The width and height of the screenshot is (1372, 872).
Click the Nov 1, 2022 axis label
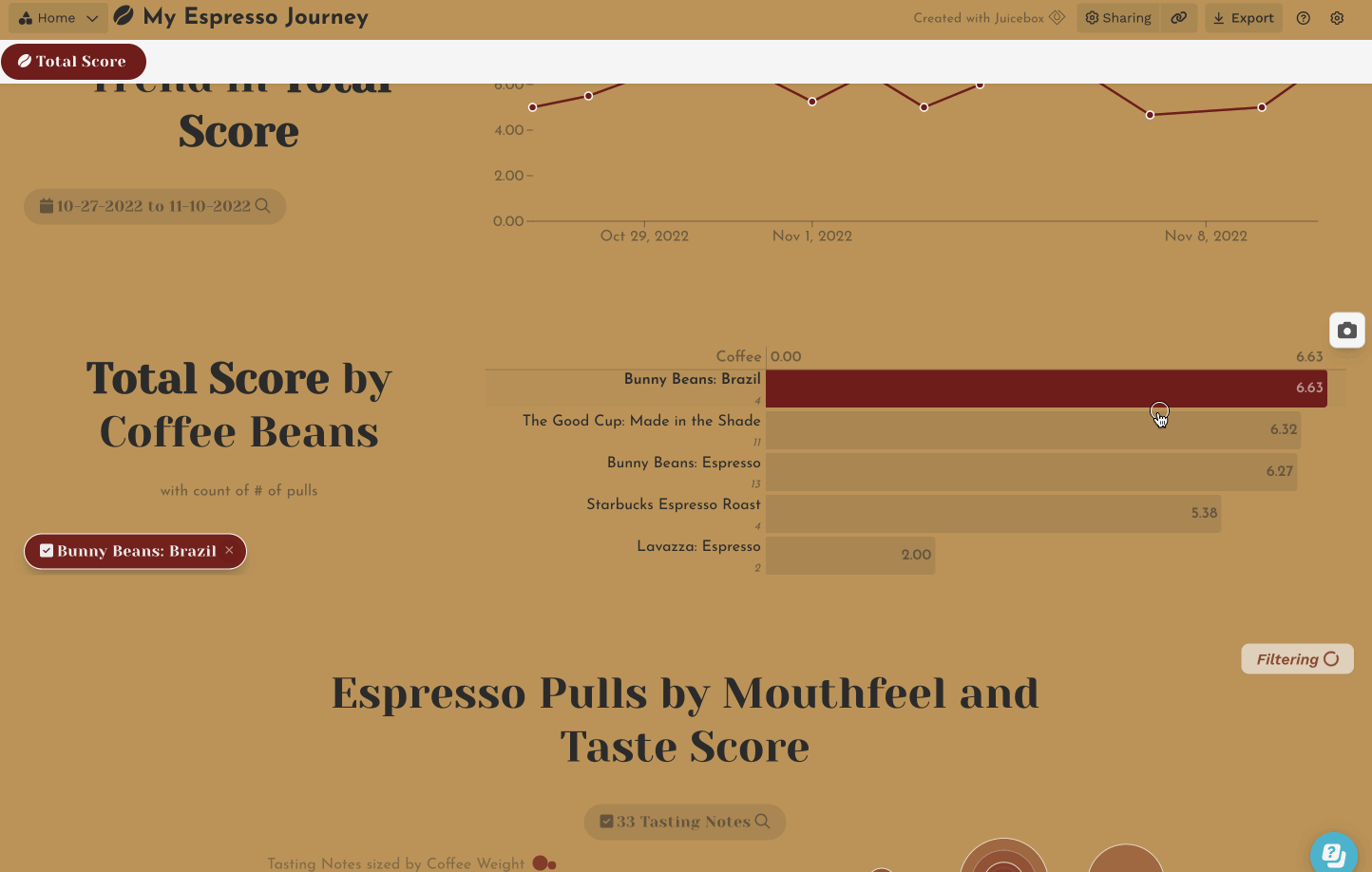tap(812, 237)
